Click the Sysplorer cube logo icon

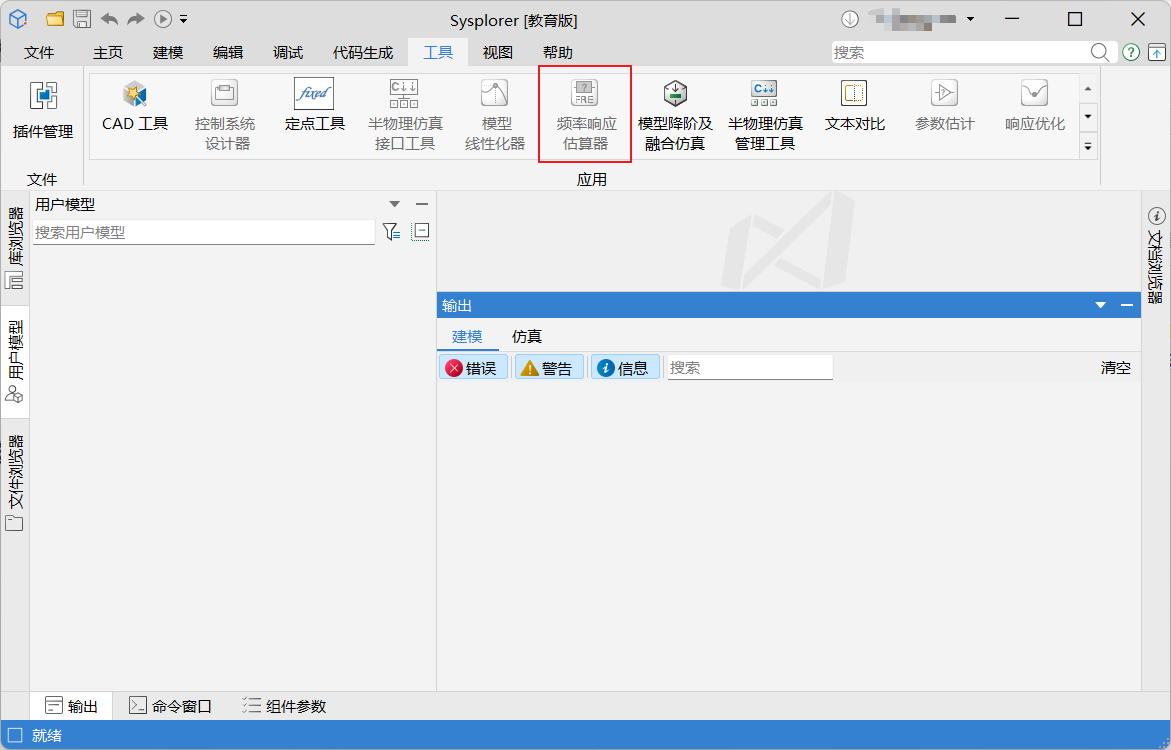[18, 19]
